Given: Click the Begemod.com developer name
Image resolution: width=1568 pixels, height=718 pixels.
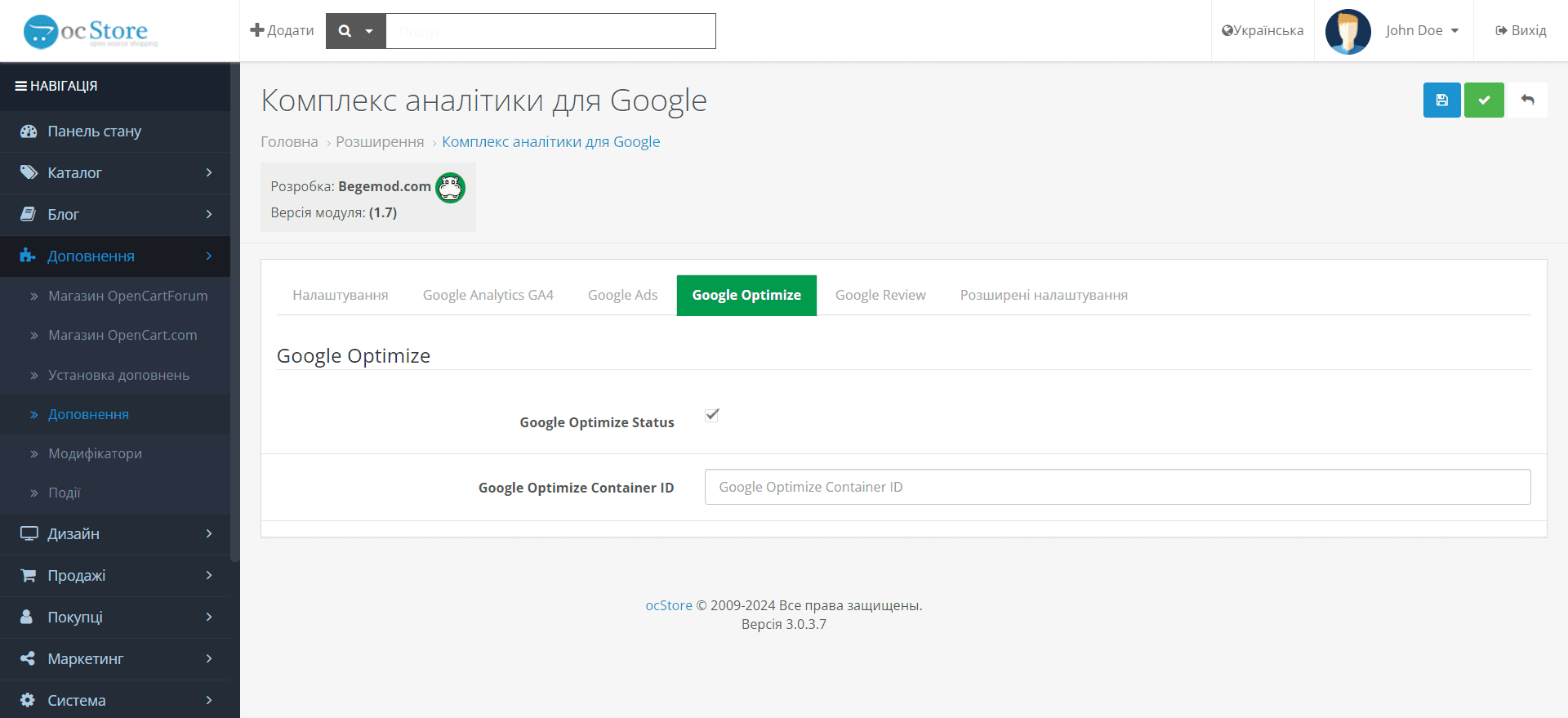Looking at the screenshot, I should [x=385, y=186].
